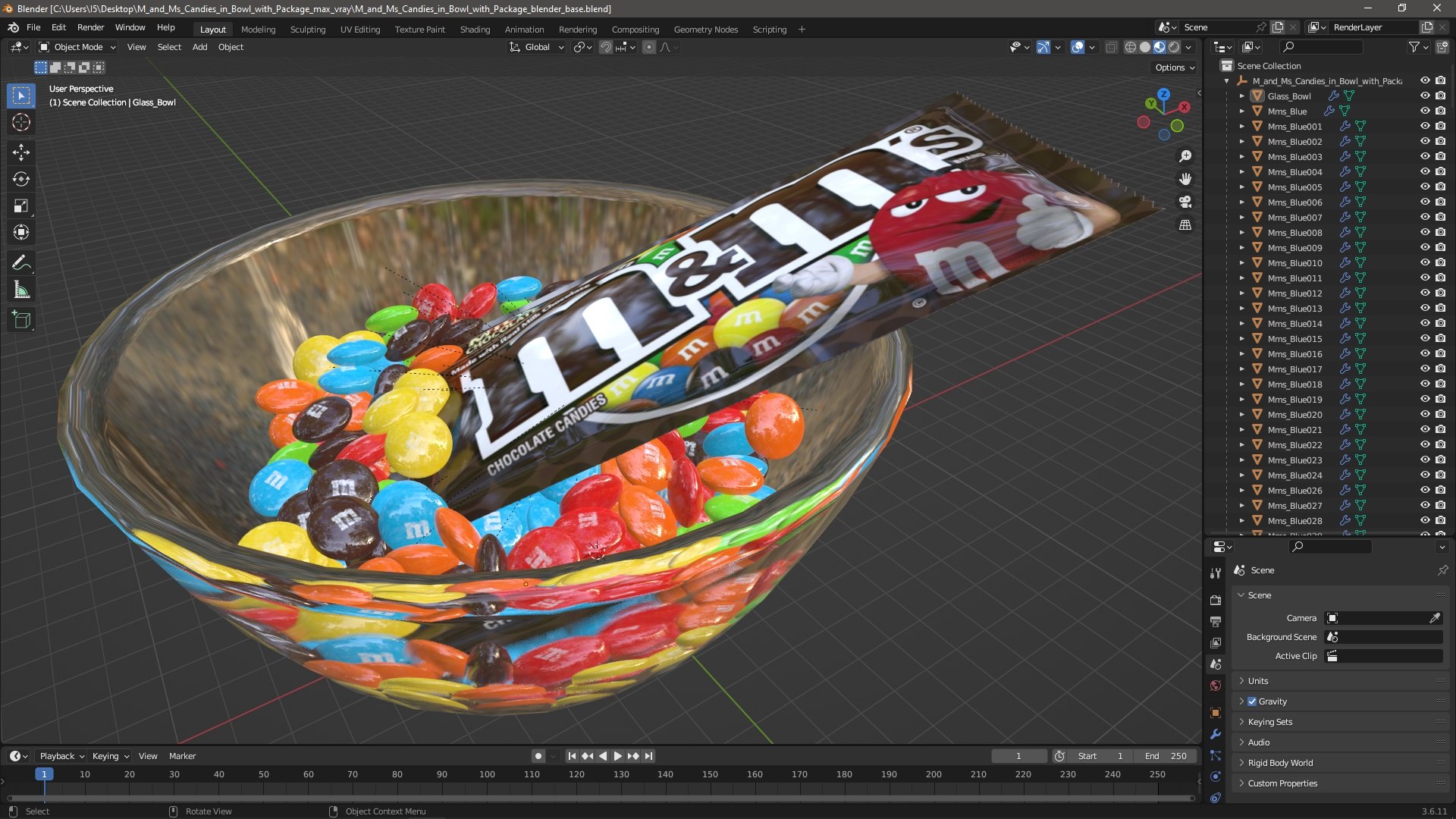Disable render camera icon for Mms_Blue010
1456x819 pixels.
[x=1441, y=263]
